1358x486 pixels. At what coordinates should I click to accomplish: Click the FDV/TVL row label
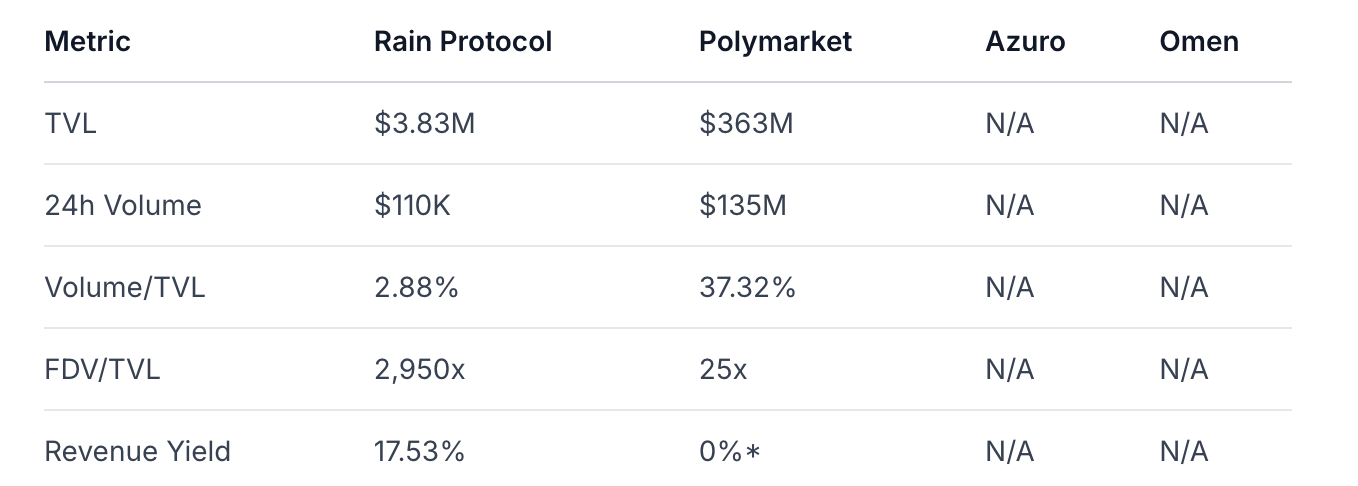pyautogui.click(x=103, y=370)
